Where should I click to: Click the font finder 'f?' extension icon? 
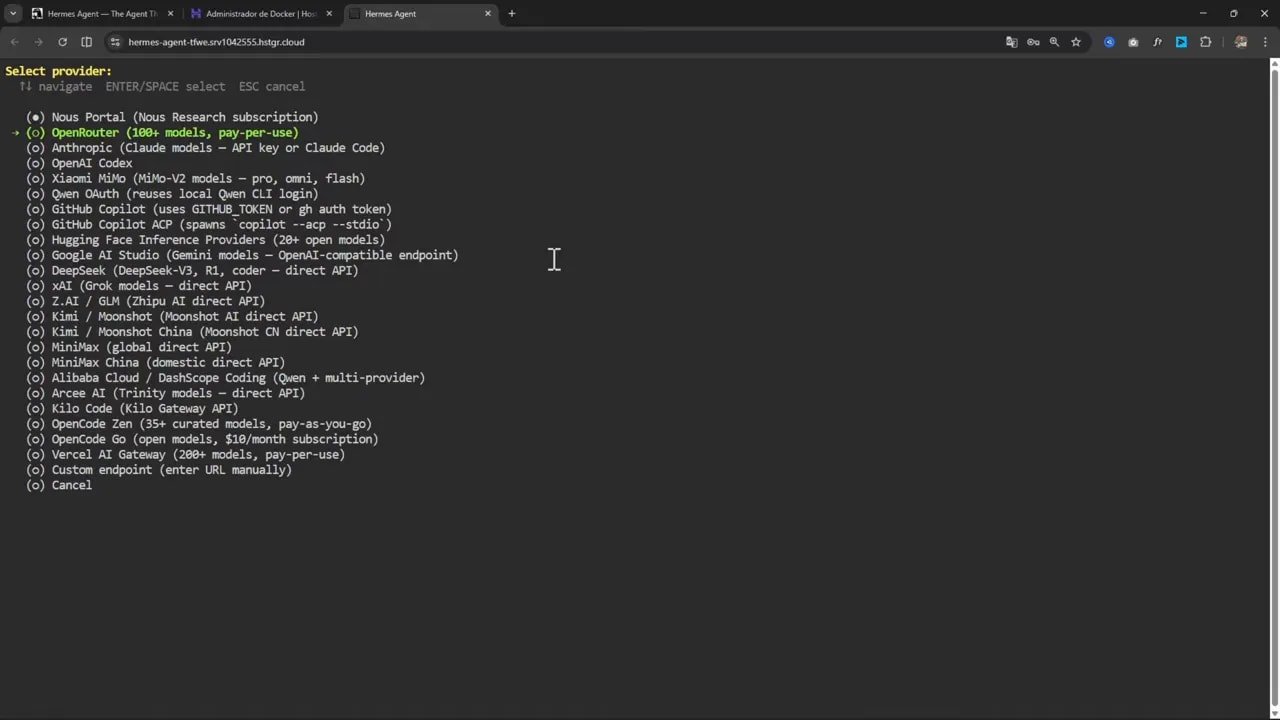pos(1157,42)
